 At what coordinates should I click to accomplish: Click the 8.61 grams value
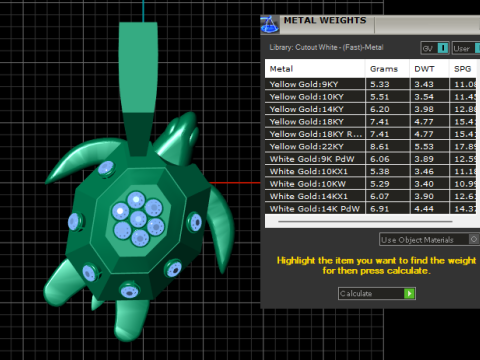point(380,147)
